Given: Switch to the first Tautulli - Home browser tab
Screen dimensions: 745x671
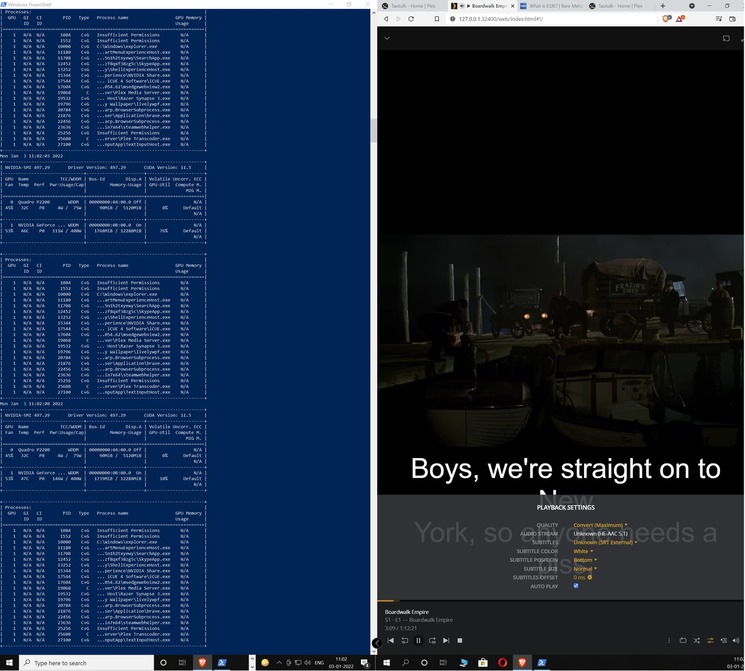Looking at the screenshot, I should 411,6.
